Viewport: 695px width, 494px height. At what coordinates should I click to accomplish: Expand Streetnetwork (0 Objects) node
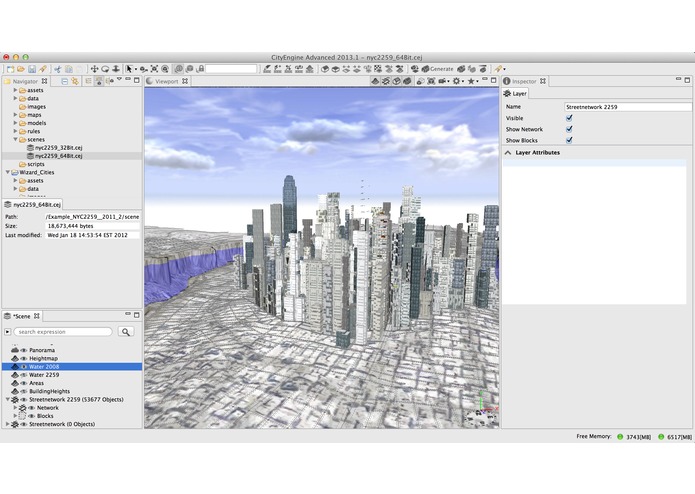(x=7, y=424)
